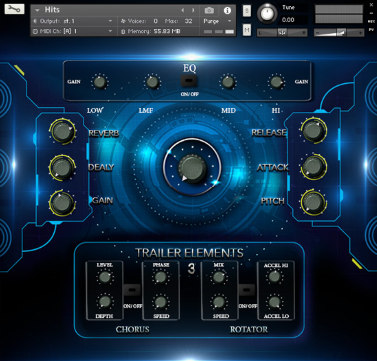Toggle the EQ ON/OFF switch

(189, 81)
